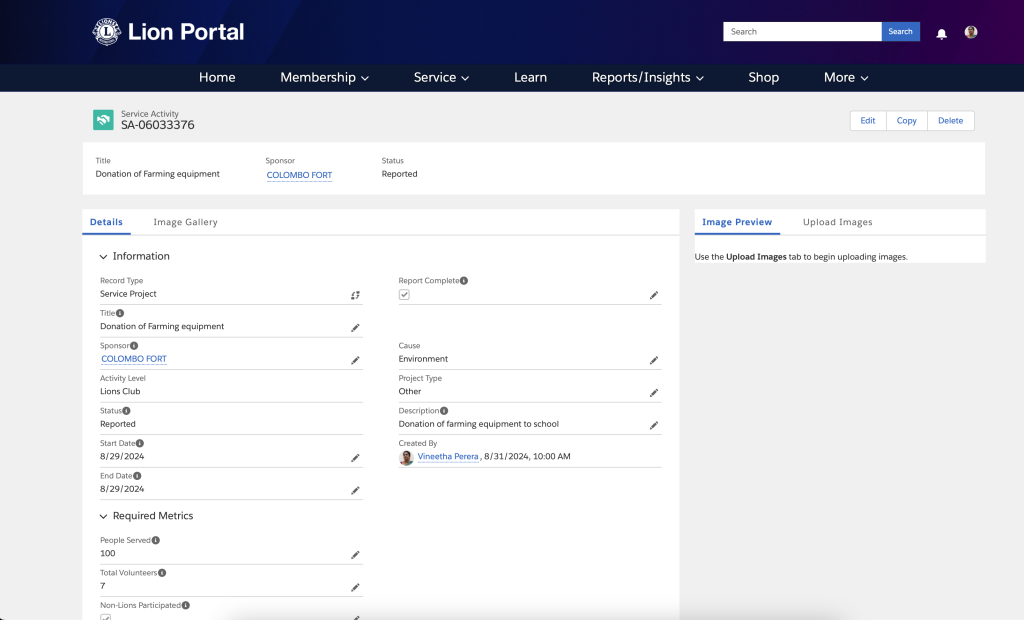Edit the Title field pencil
The width and height of the screenshot is (1024, 620).
tap(355, 328)
